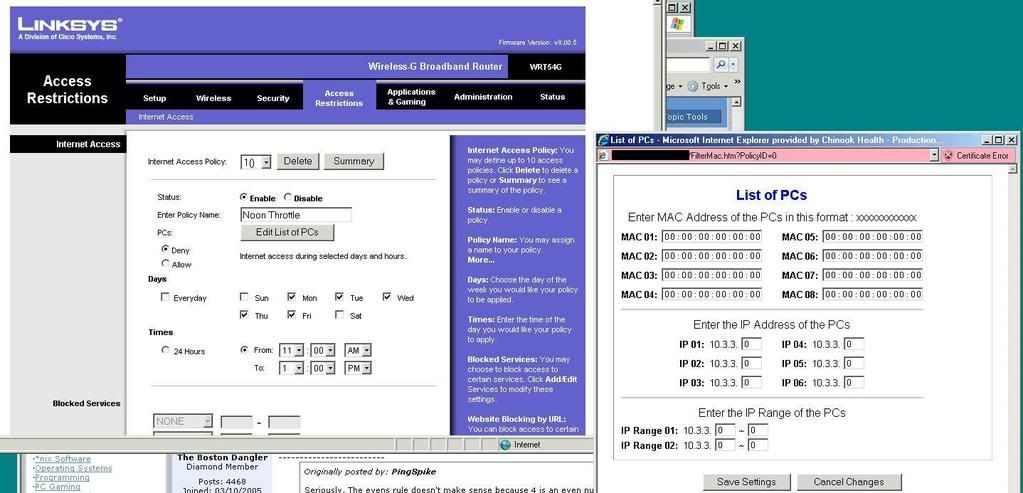
Task: Open the Administration tab
Action: coord(483,97)
